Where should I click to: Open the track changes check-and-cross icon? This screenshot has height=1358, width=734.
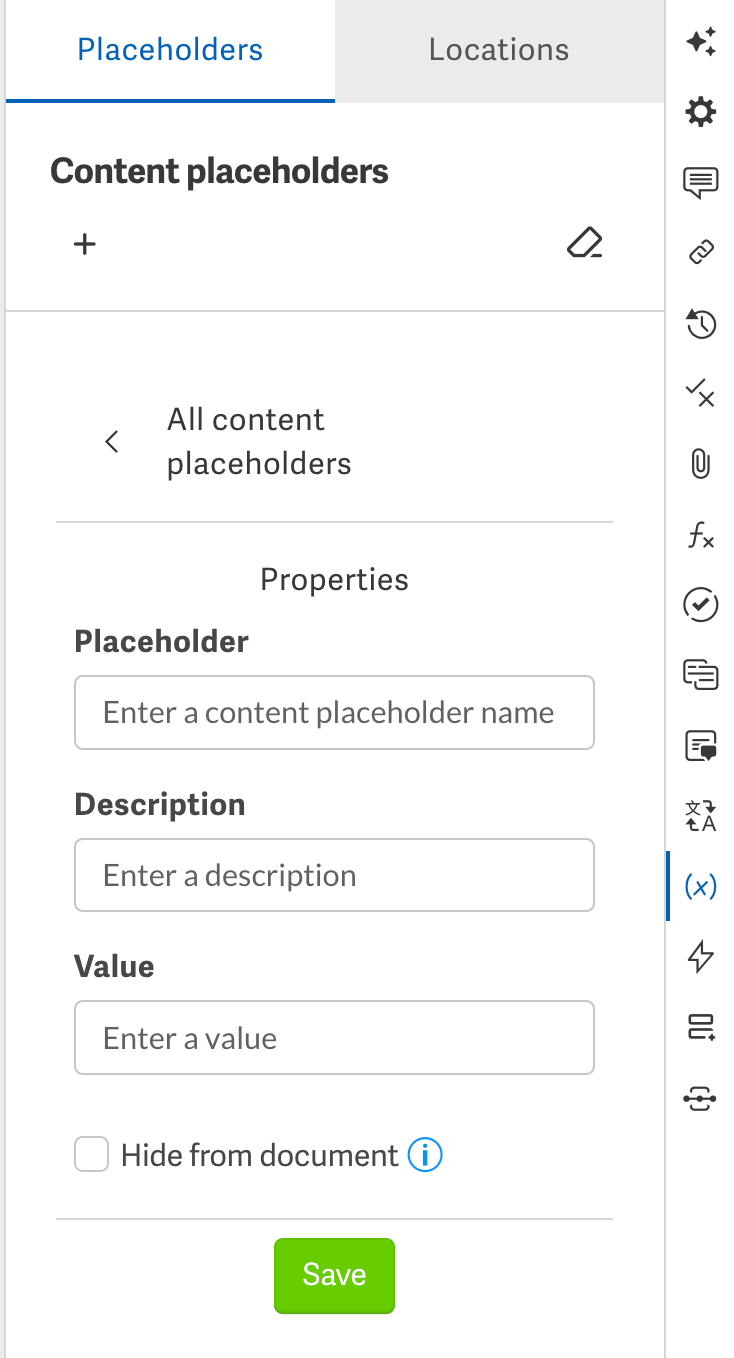coord(700,393)
